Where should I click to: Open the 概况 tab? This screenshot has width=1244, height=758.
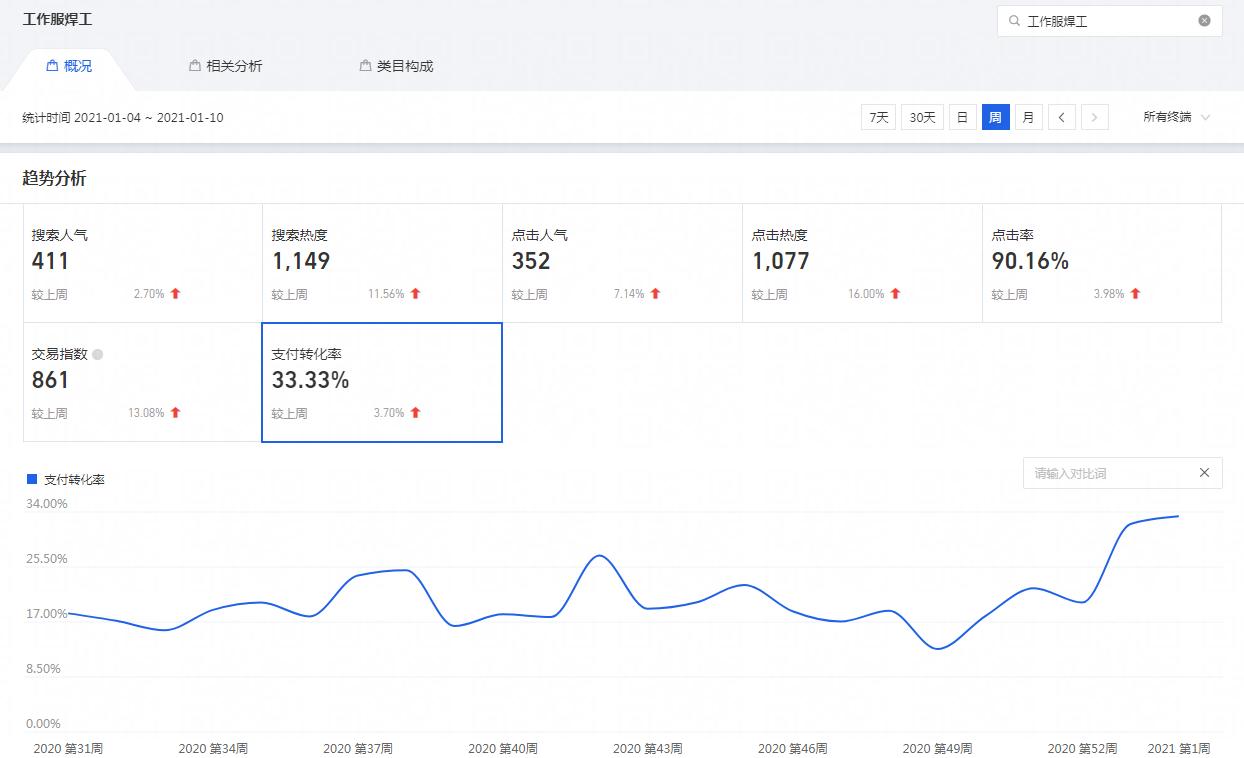pos(69,66)
